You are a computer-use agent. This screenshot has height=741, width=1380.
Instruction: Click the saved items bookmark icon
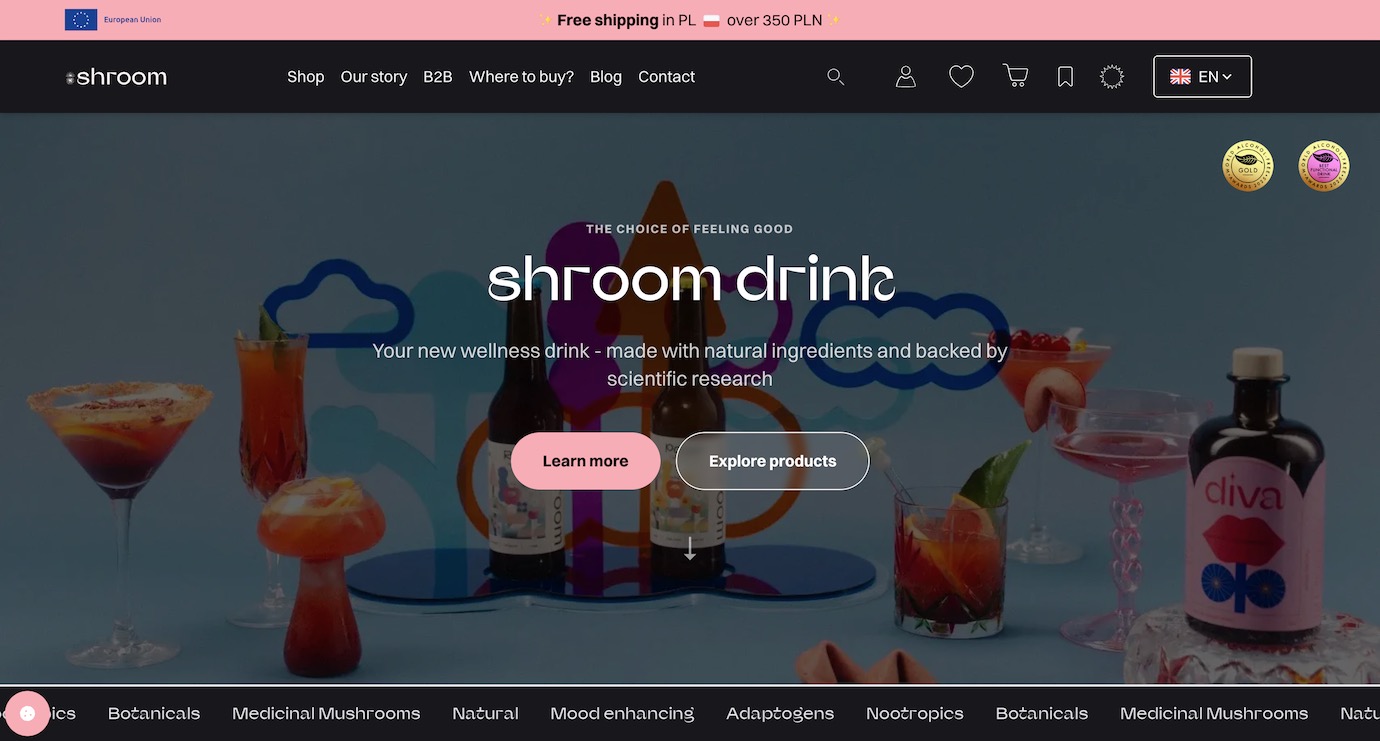(x=1065, y=75)
